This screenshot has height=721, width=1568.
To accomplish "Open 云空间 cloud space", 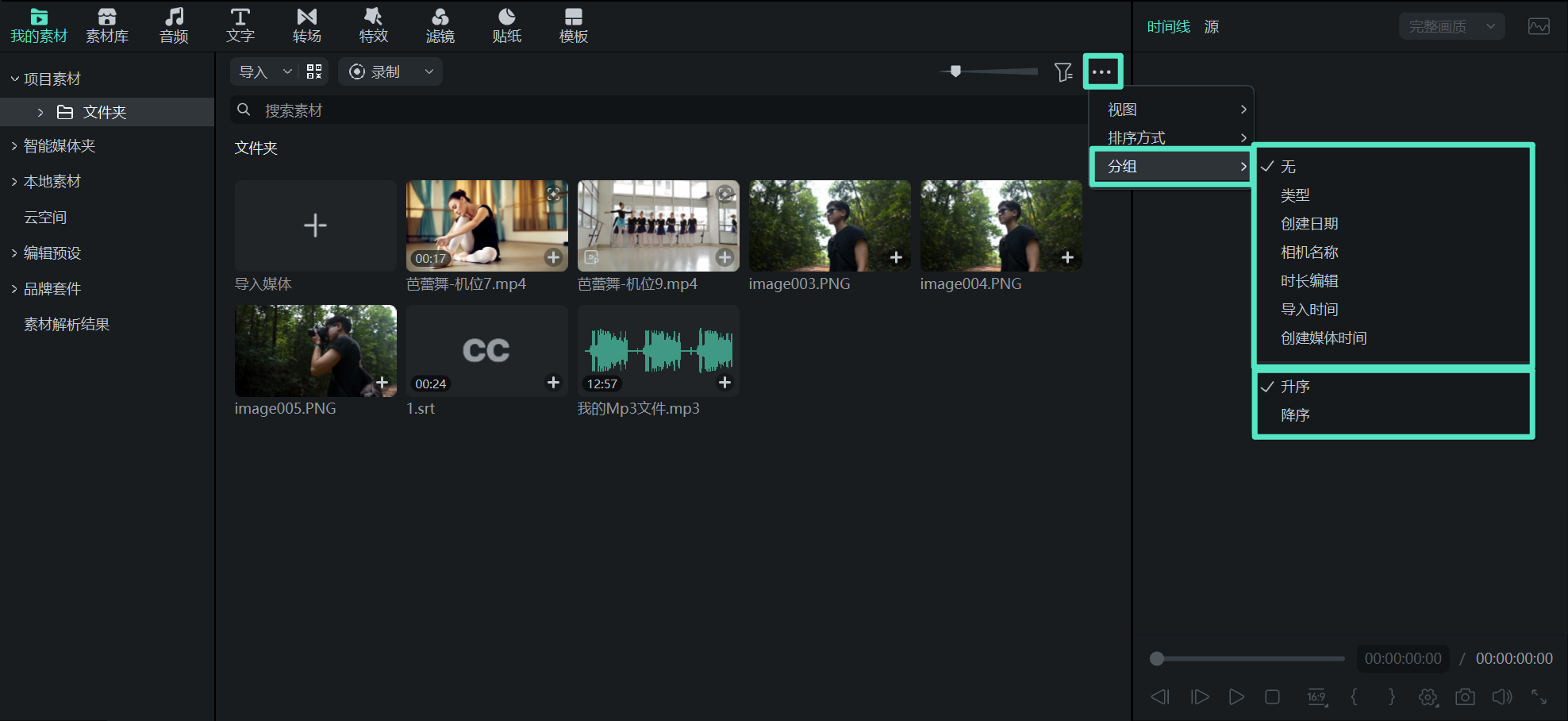I will (45, 218).
